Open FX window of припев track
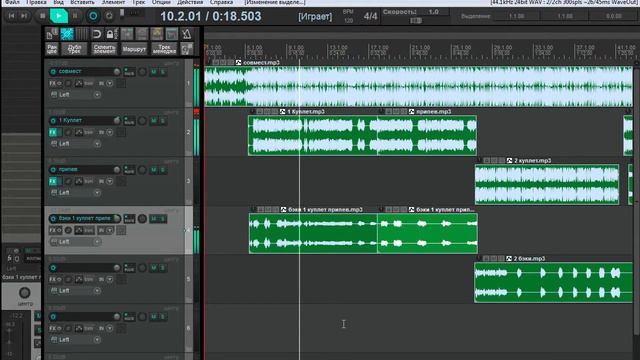 53,181
